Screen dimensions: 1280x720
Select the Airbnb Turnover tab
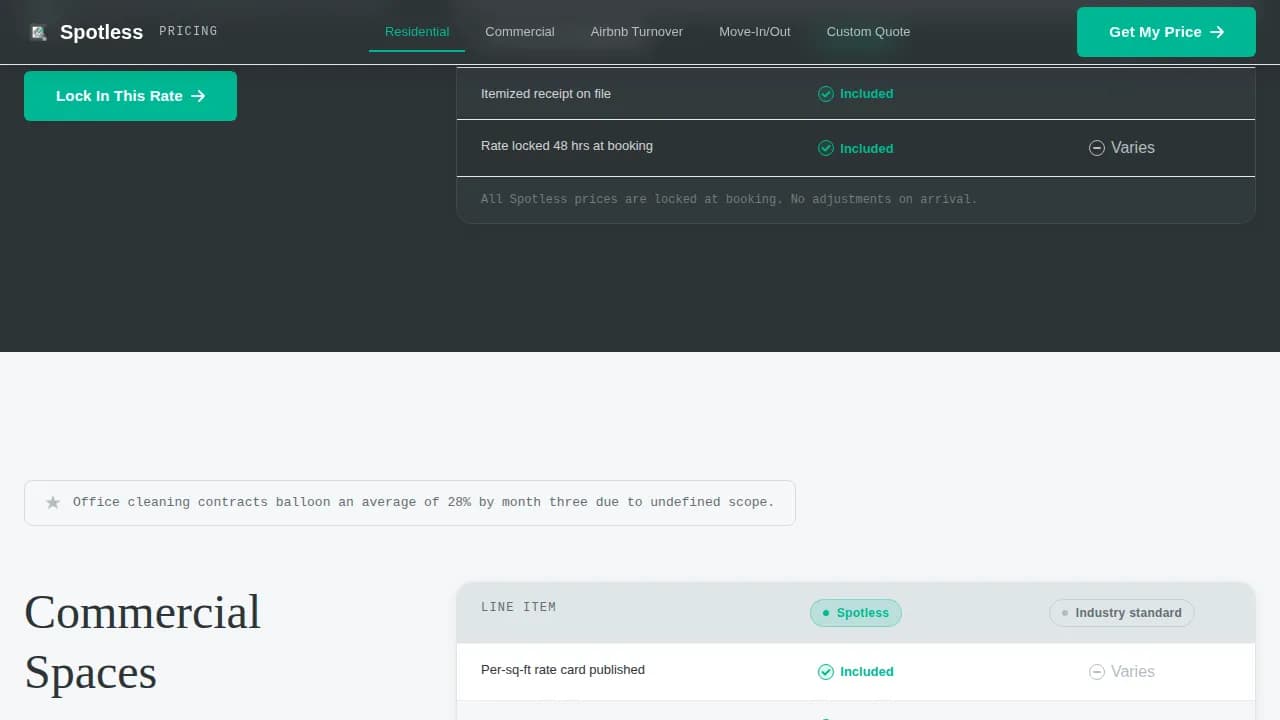pyautogui.click(x=636, y=32)
